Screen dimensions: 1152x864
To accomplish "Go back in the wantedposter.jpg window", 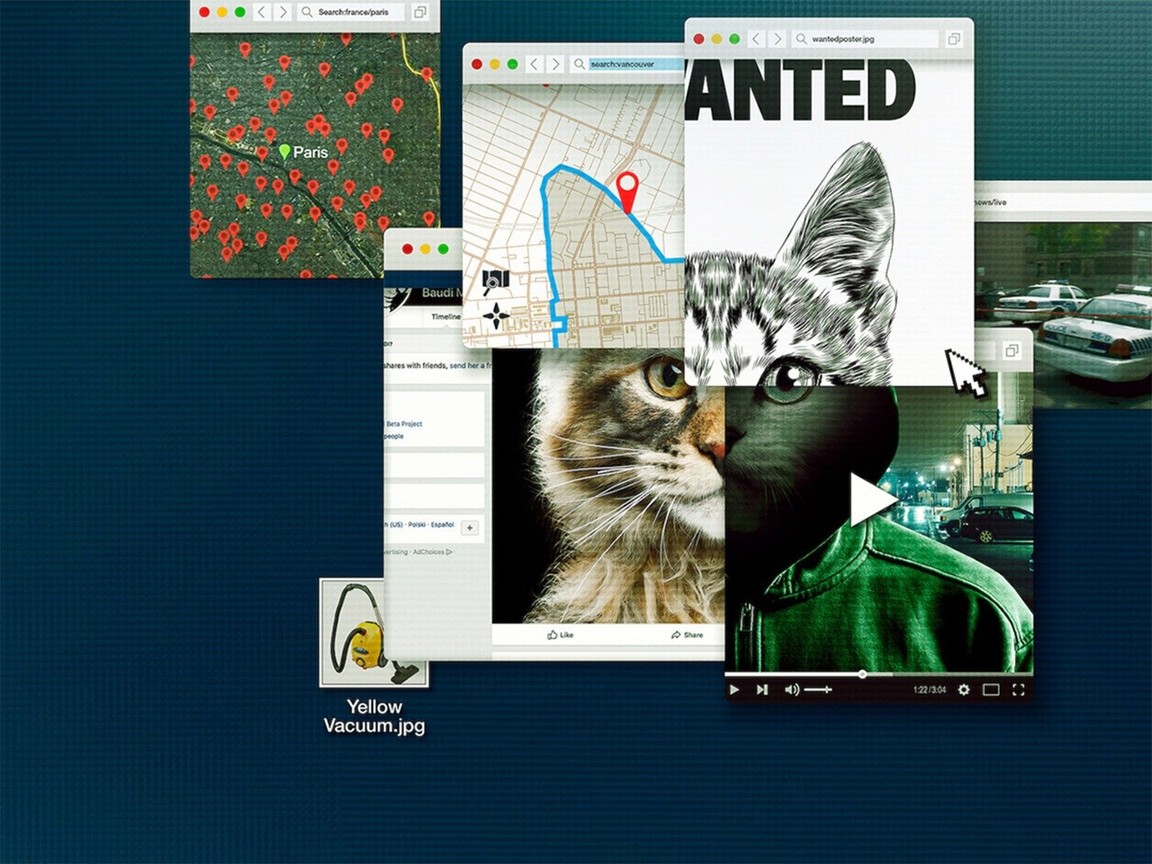I will [758, 39].
